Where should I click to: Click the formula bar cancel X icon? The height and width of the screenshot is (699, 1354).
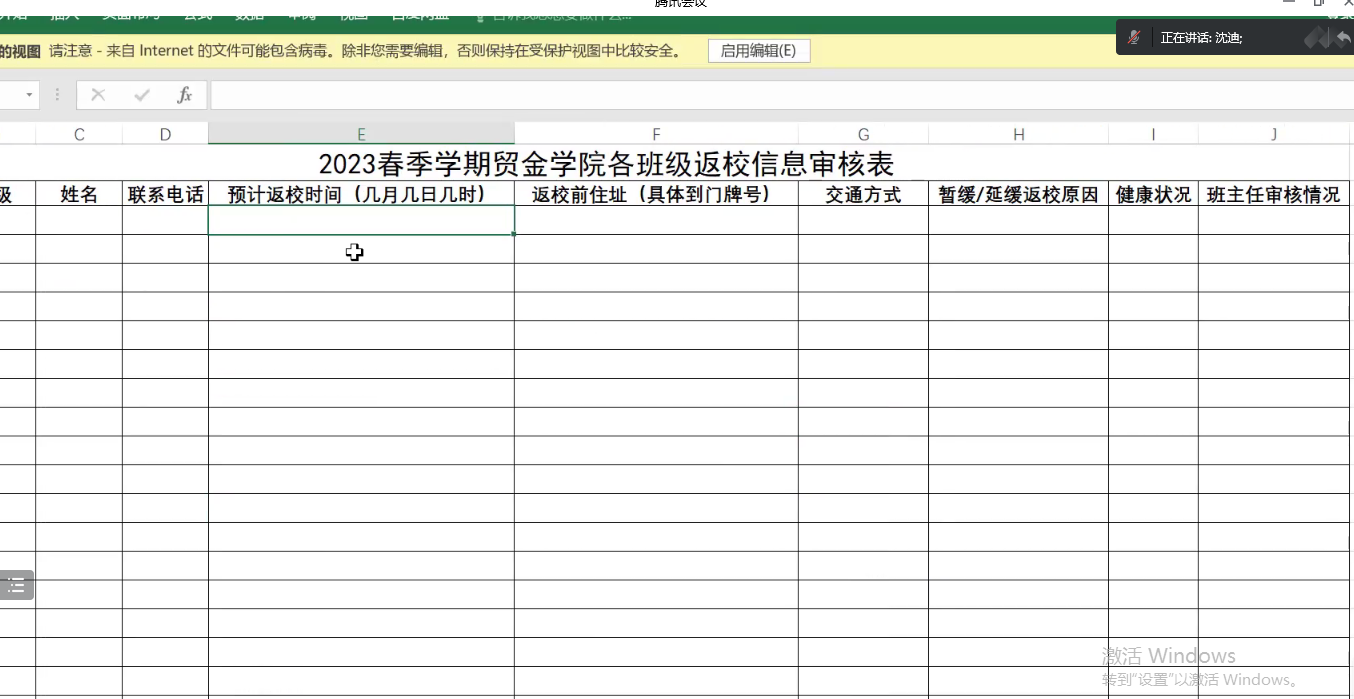coord(98,95)
